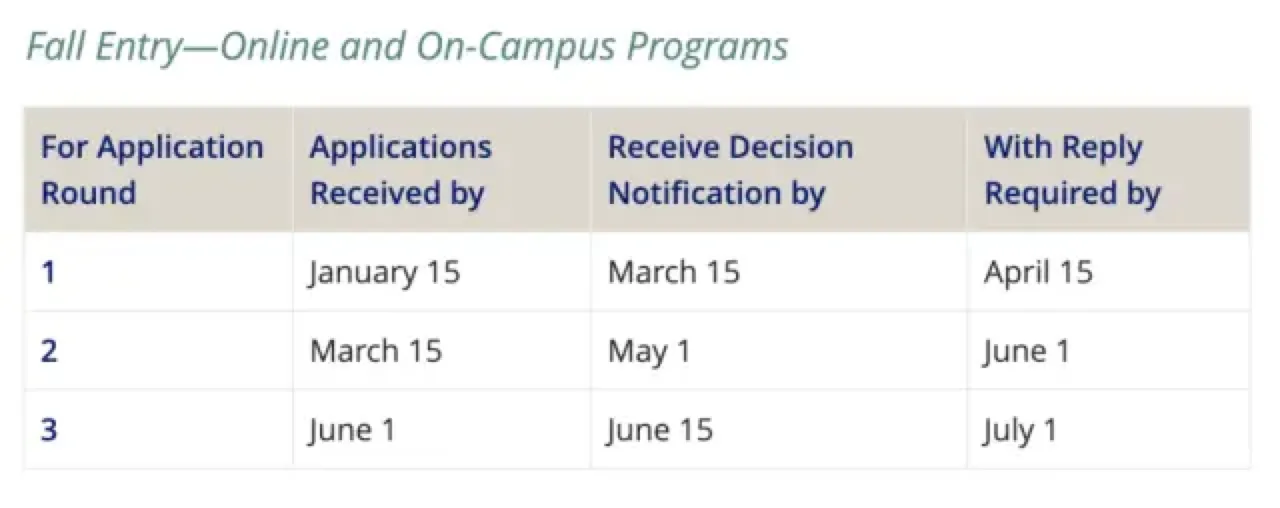Click 'Required by' text in the last header
This screenshot has width=1280, height=508.
1072,193
